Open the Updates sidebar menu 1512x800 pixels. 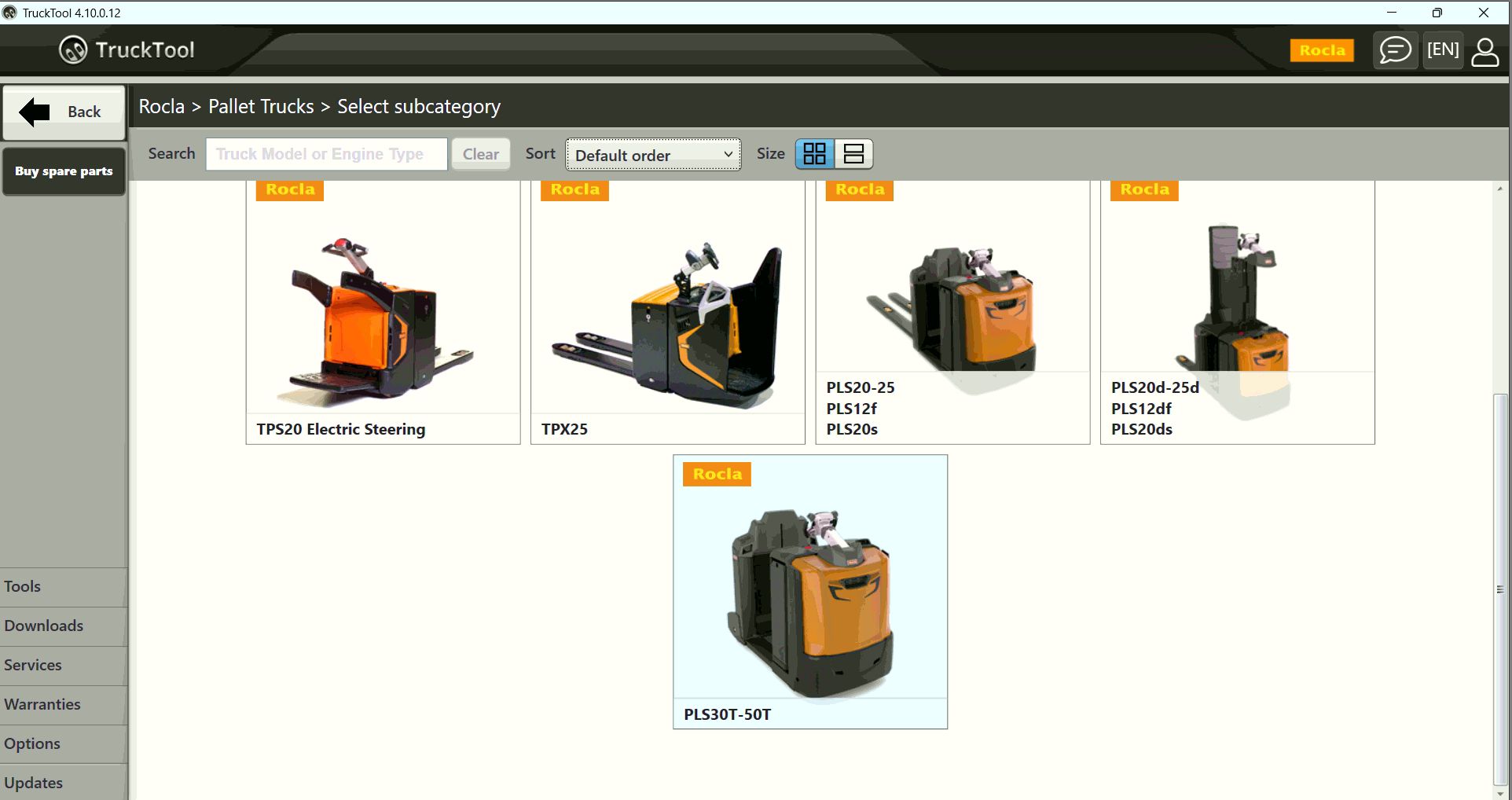tap(64, 783)
